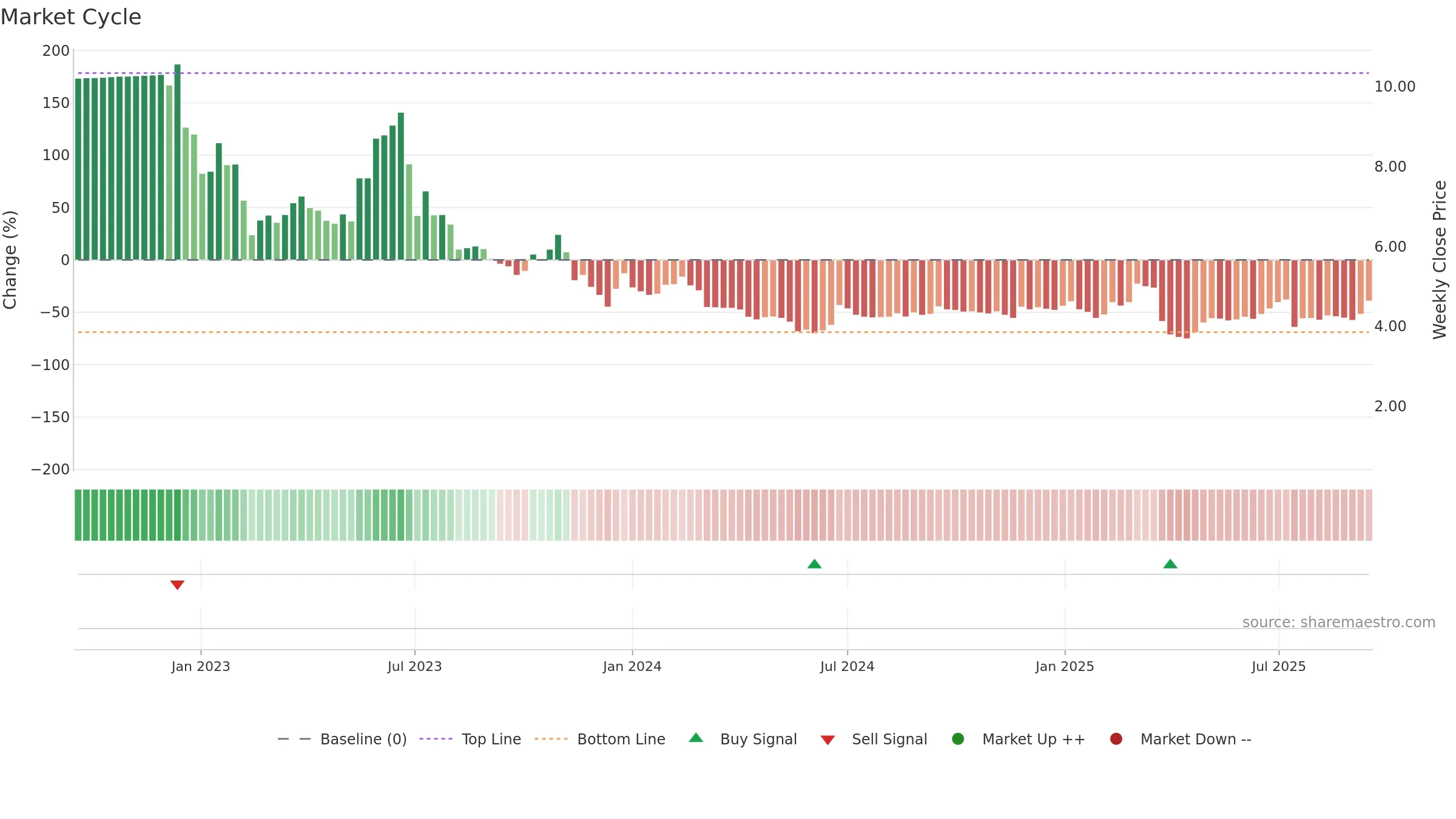Toggle the Baseline (0) legend entry
1456x819 pixels.
(342, 739)
